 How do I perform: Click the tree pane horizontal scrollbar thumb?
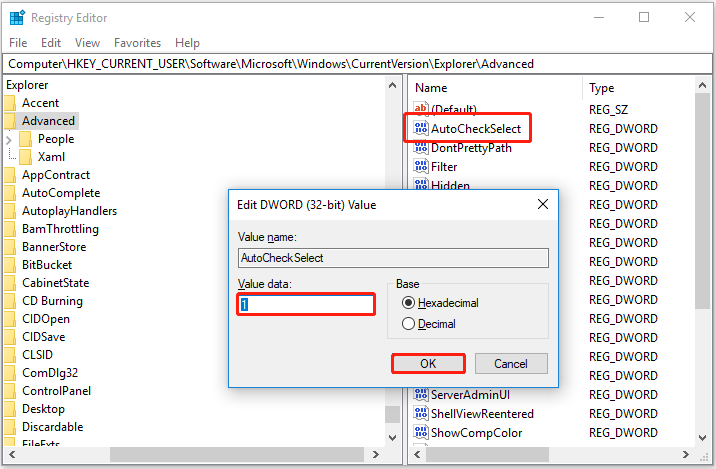click(237, 454)
